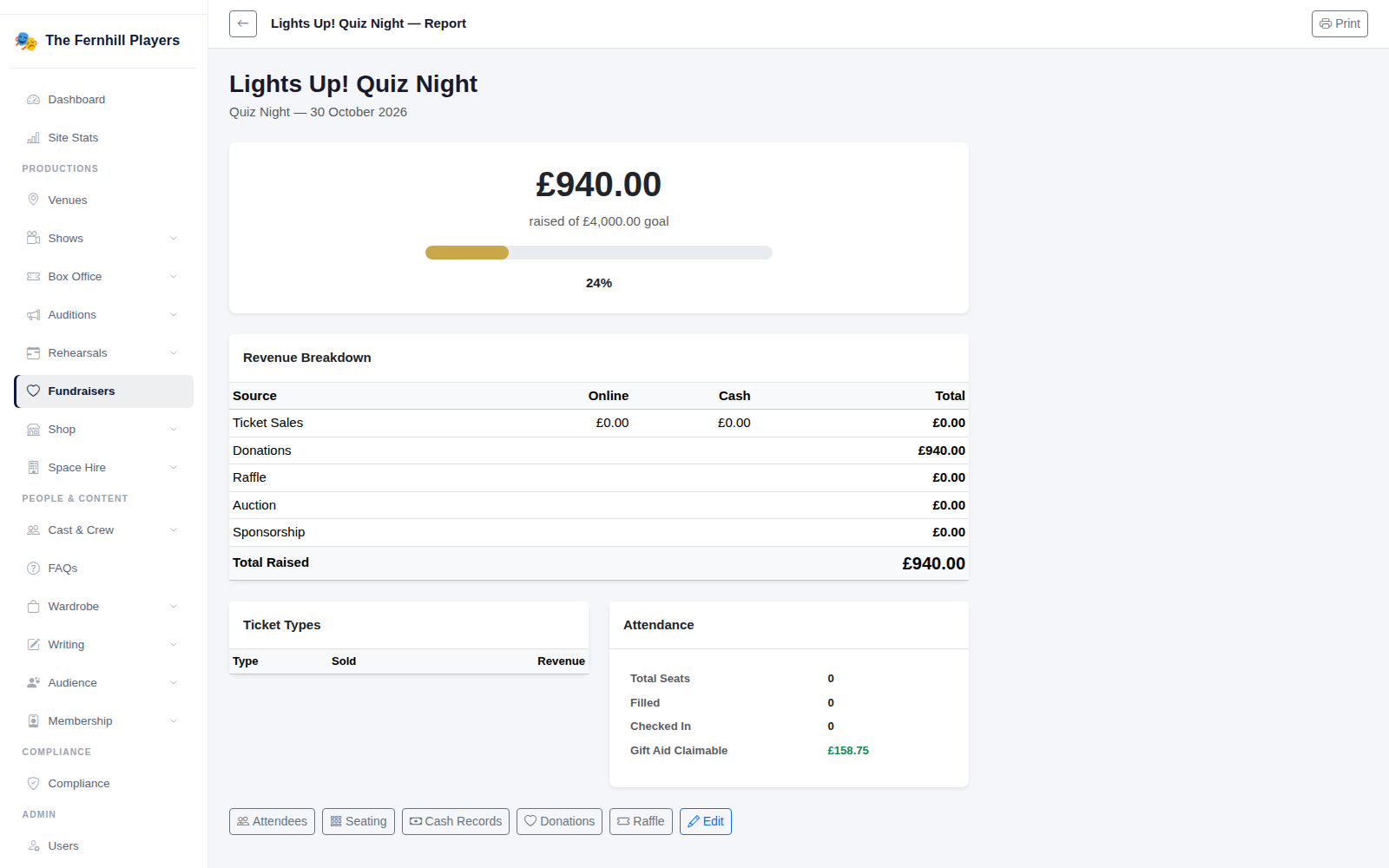Open the Membership menu label
The image size is (1389, 868).
click(81, 721)
